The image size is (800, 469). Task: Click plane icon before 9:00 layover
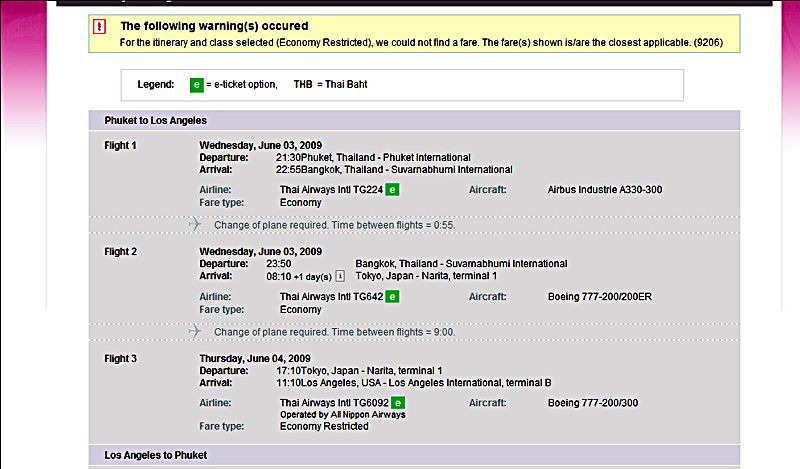pyautogui.click(x=195, y=331)
